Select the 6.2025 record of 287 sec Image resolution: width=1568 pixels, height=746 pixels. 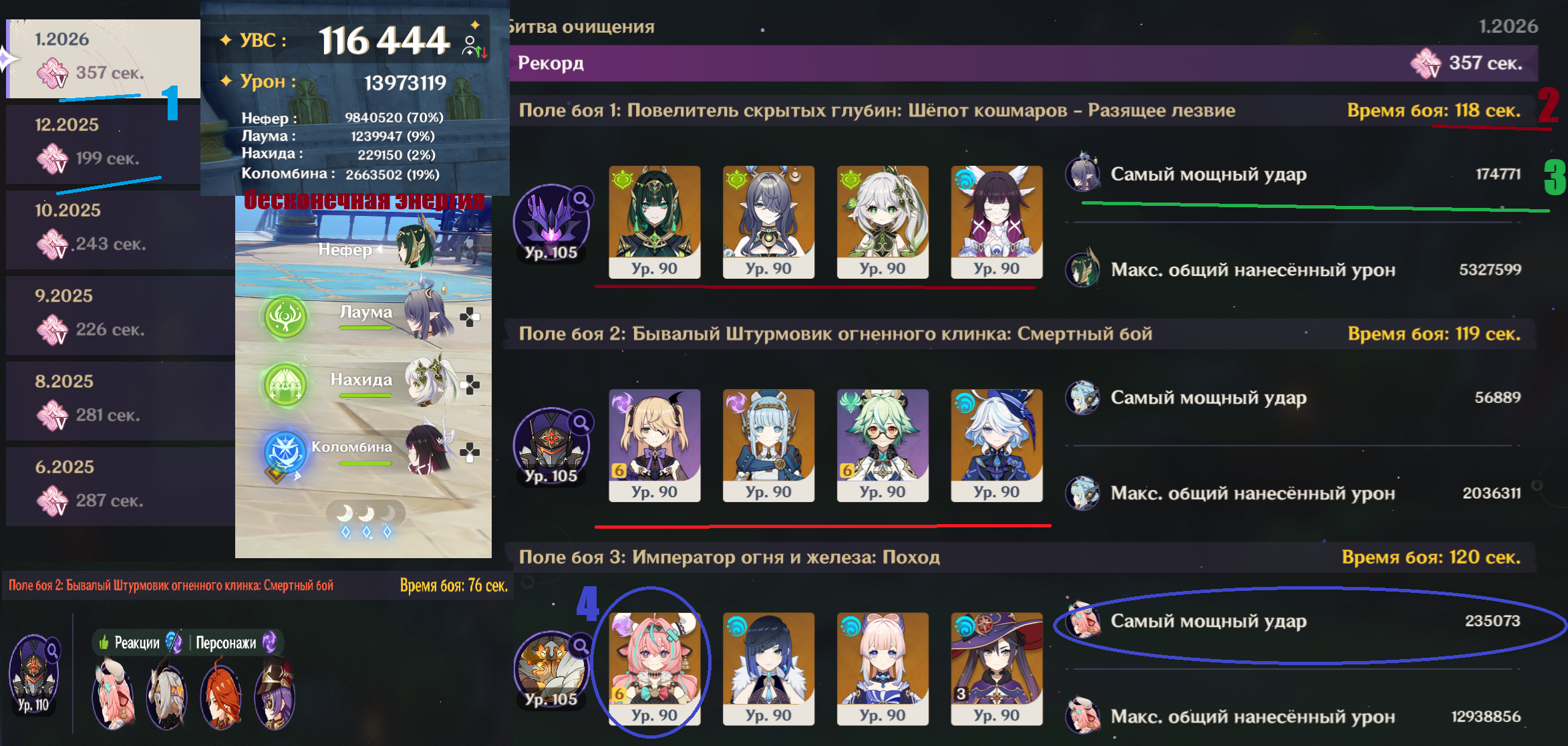(120, 486)
